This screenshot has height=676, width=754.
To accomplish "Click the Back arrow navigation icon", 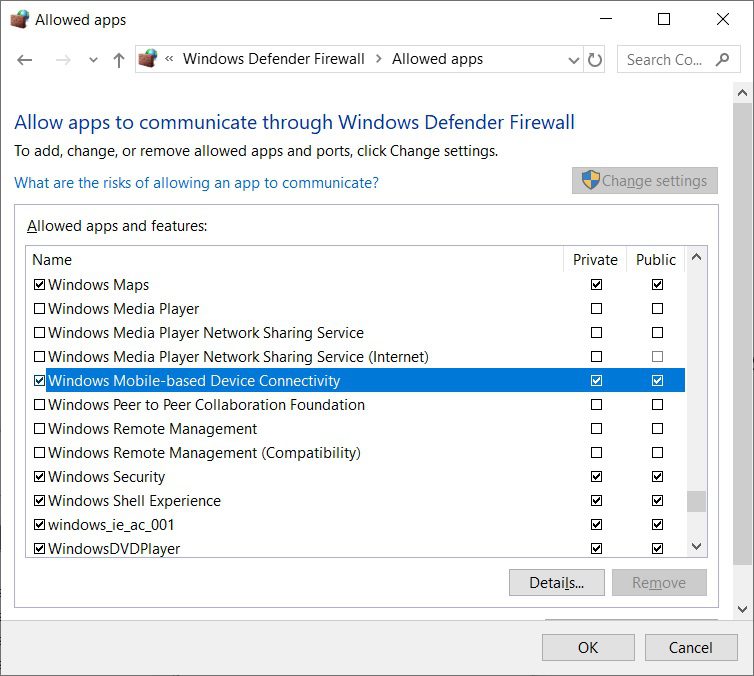I will coord(25,60).
